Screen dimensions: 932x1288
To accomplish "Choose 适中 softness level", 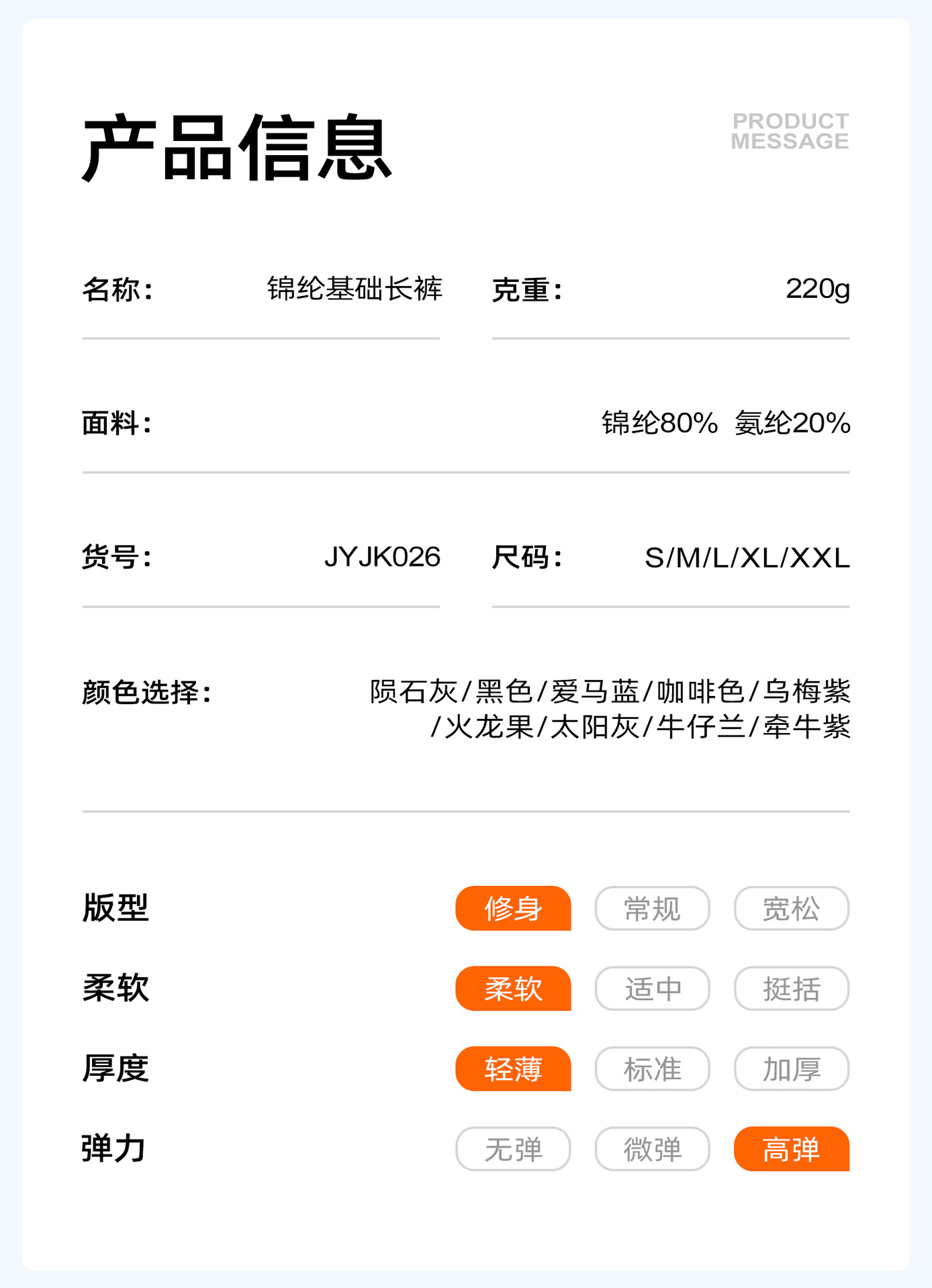I will (652, 988).
